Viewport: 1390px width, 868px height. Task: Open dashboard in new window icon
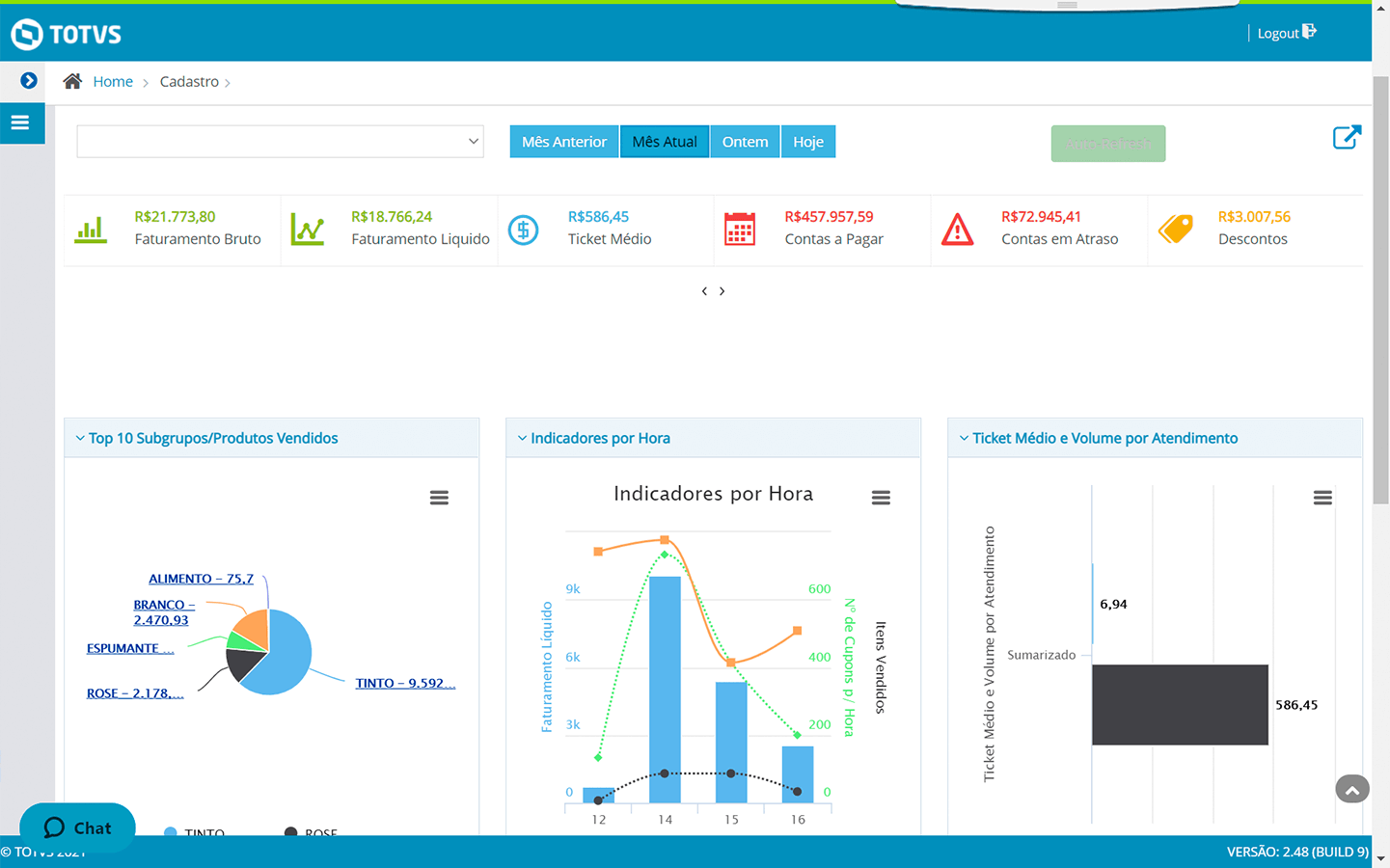[x=1347, y=138]
